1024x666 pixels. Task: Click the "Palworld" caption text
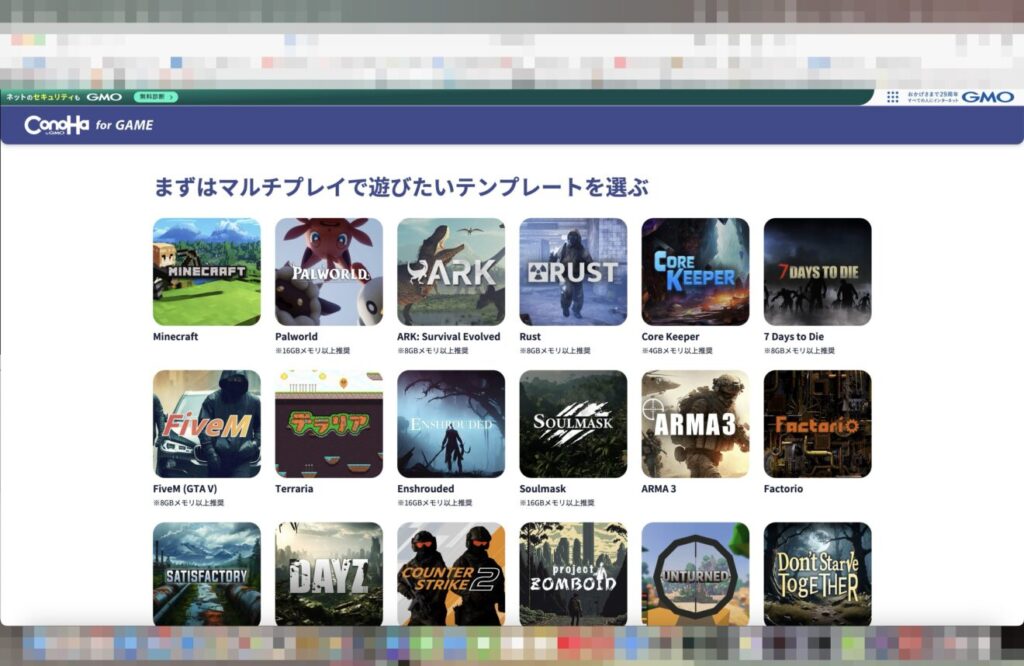point(296,336)
